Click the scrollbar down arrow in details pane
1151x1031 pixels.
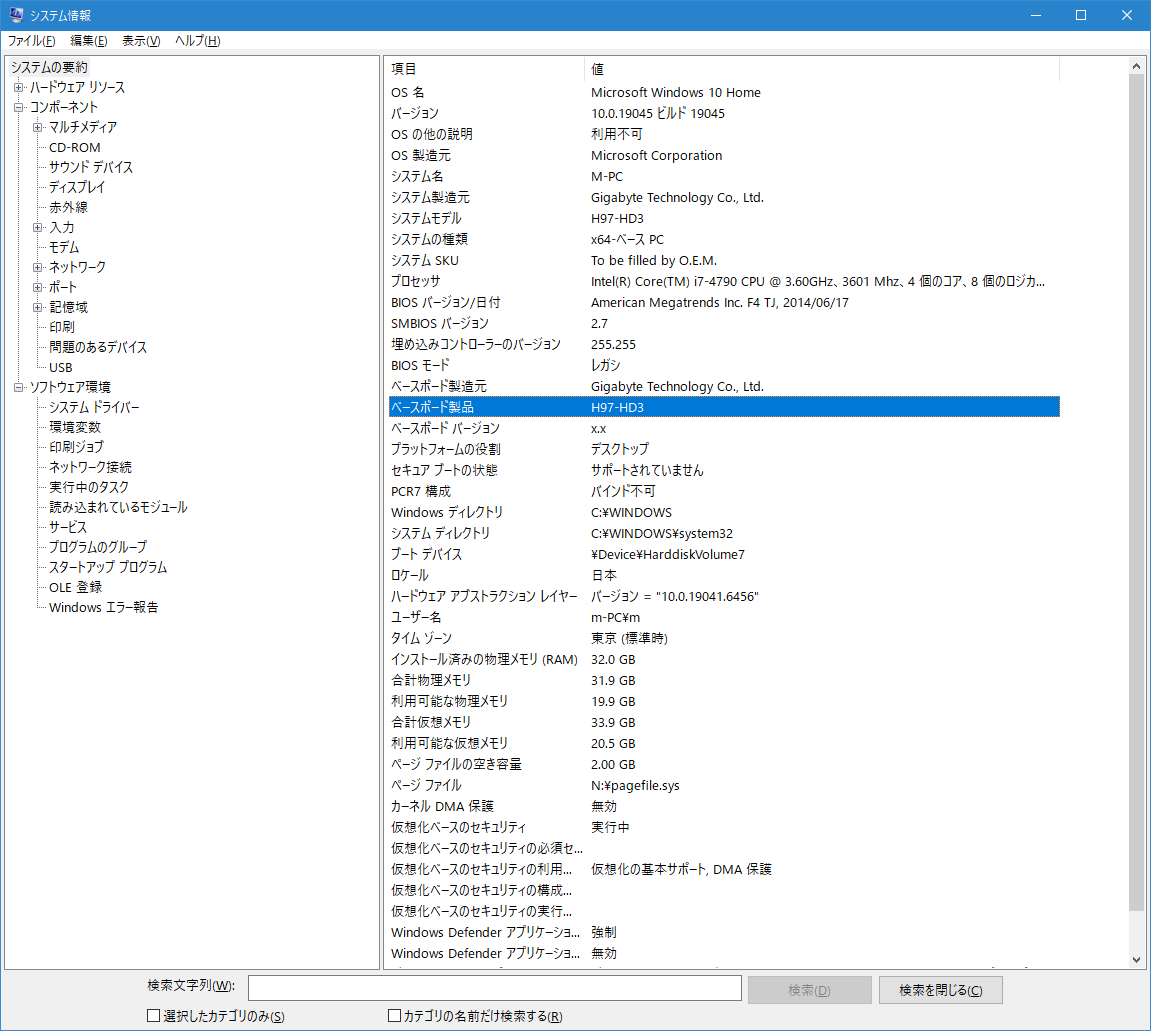click(x=1136, y=959)
